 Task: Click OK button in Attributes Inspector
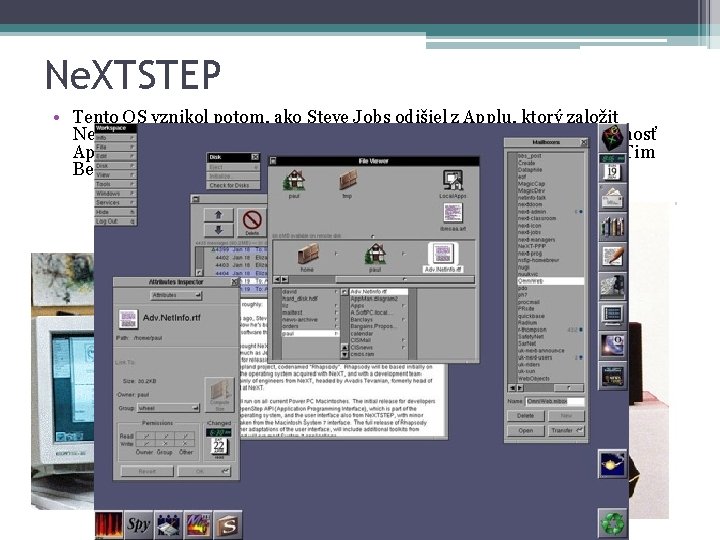[x=204, y=471]
